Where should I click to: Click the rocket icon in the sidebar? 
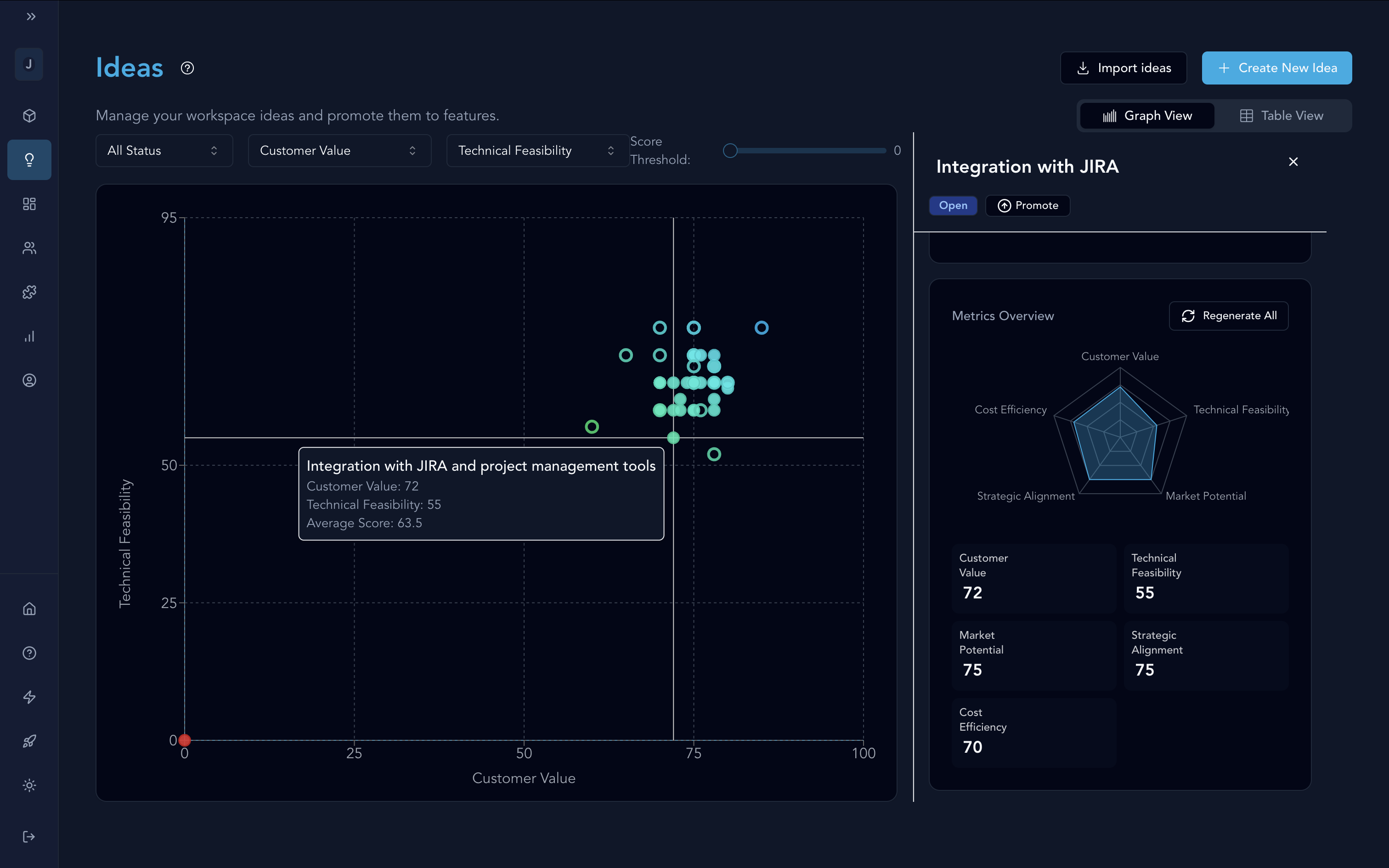tap(29, 741)
